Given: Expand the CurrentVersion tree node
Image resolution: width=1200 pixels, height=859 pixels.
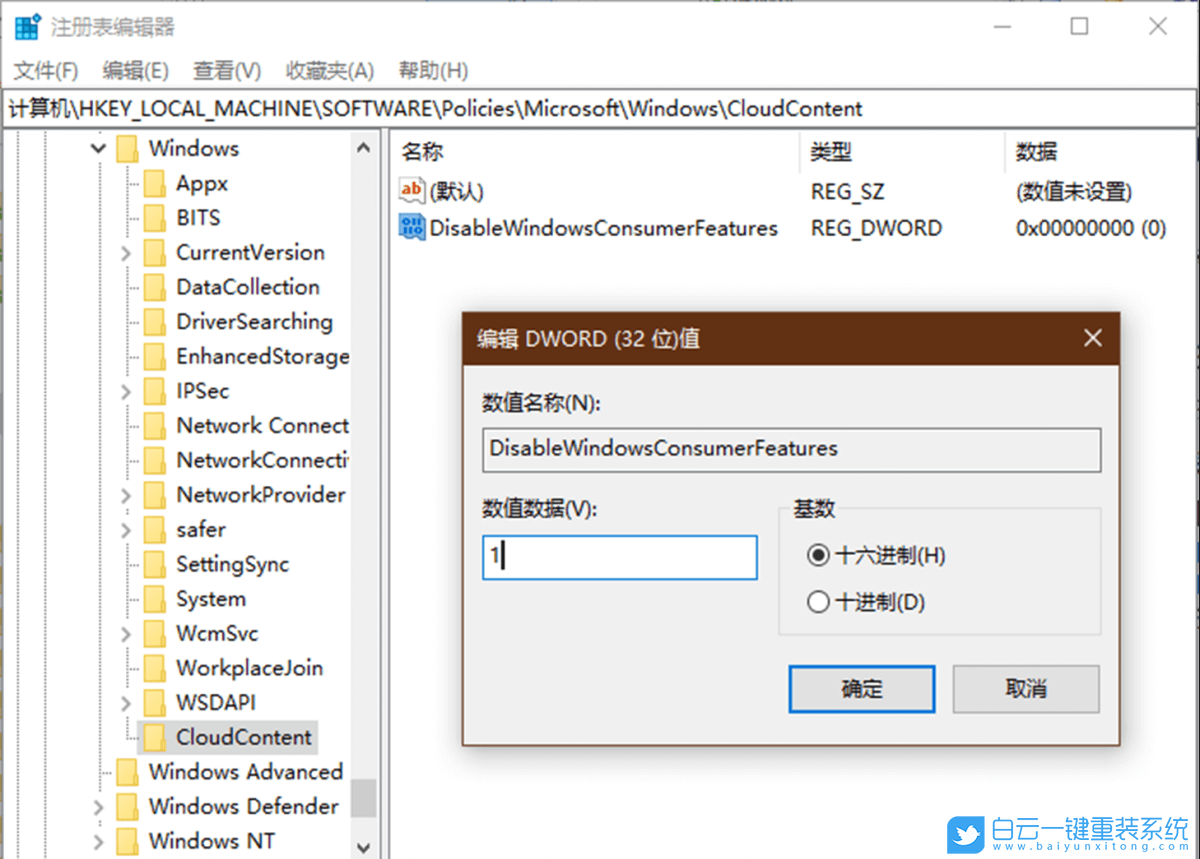Looking at the screenshot, I should (x=125, y=252).
